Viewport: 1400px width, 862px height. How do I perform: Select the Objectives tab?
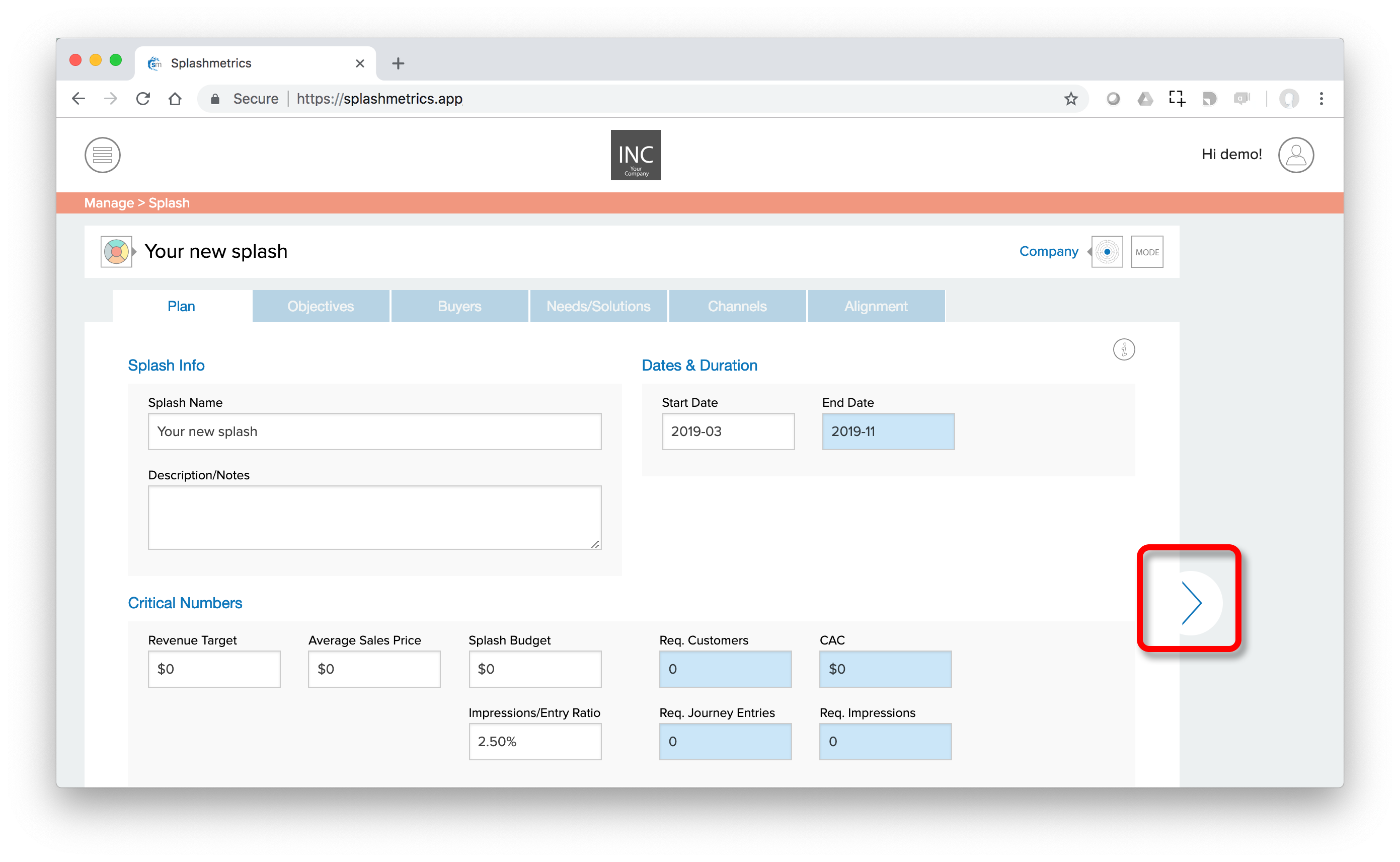[319, 306]
